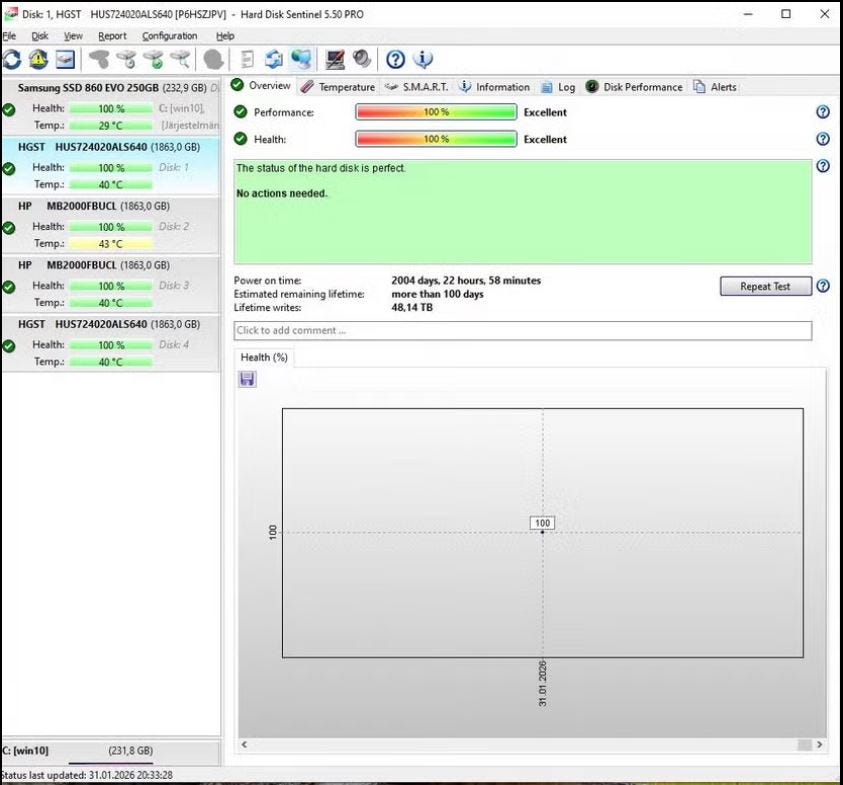
Task: Click the graph scroll right arrow
Action: pyautogui.click(x=819, y=744)
